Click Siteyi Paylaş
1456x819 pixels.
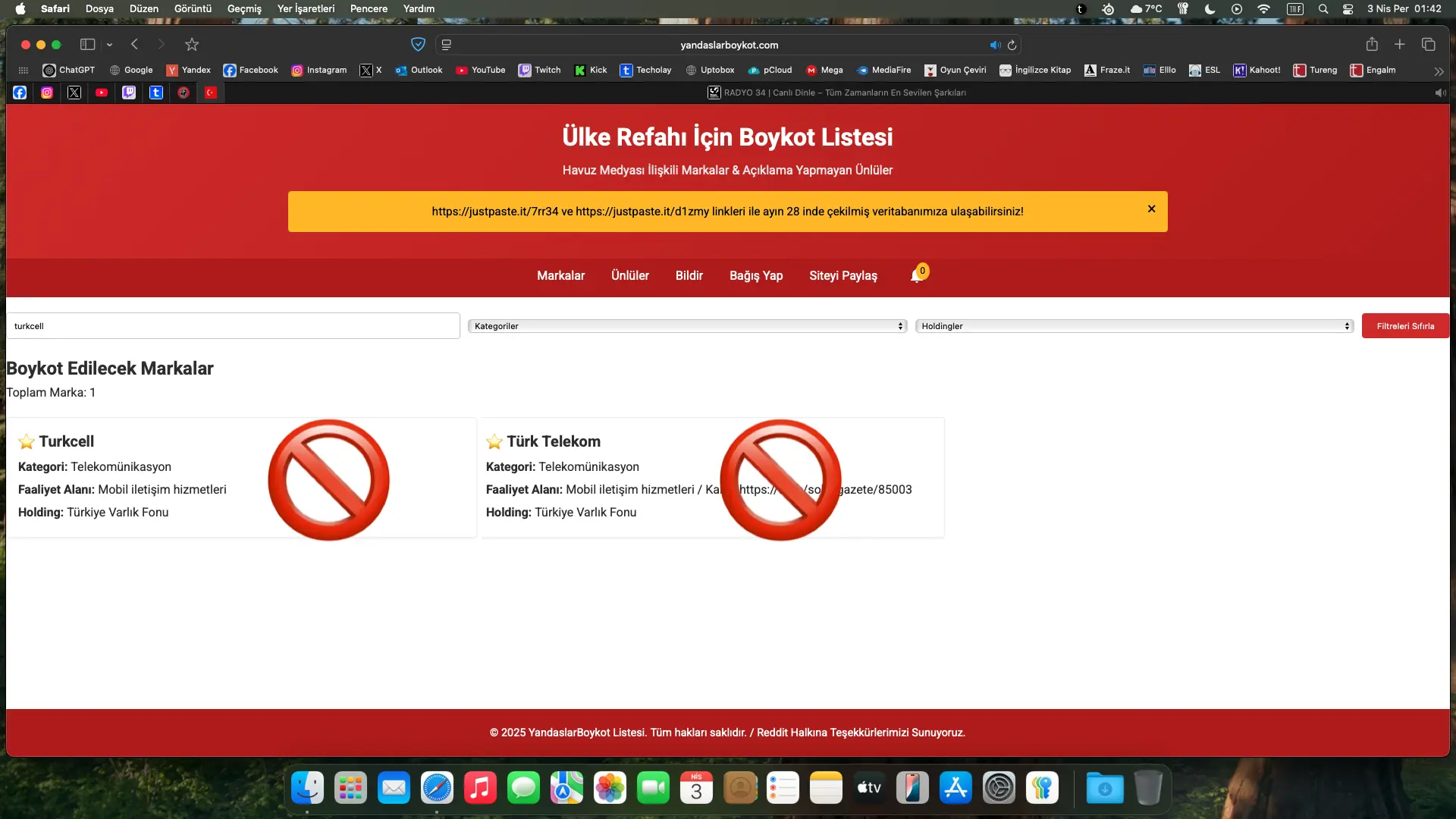click(x=843, y=275)
